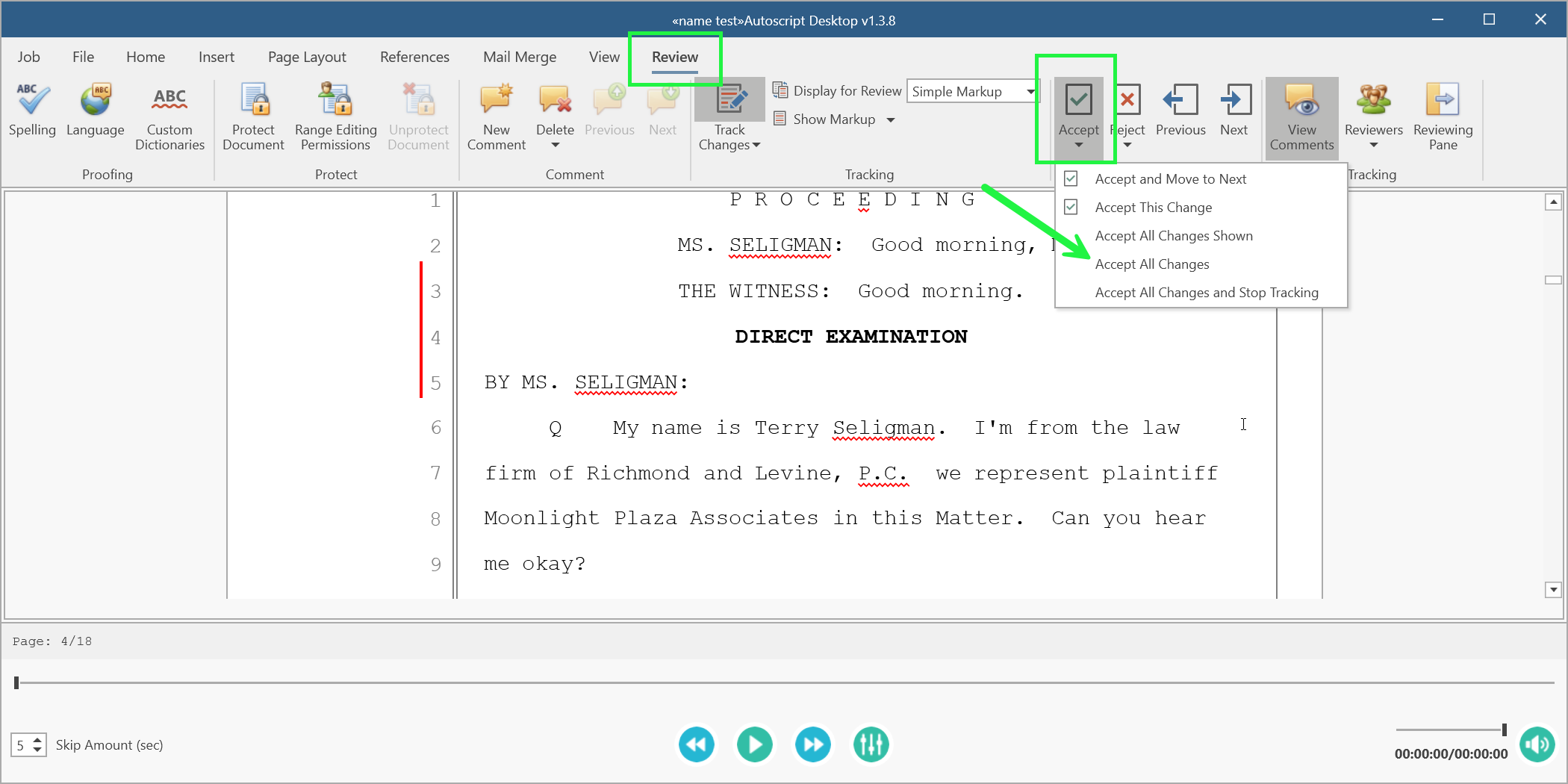Open the Custom Dictionaries tool
1568x784 pixels.
(169, 117)
